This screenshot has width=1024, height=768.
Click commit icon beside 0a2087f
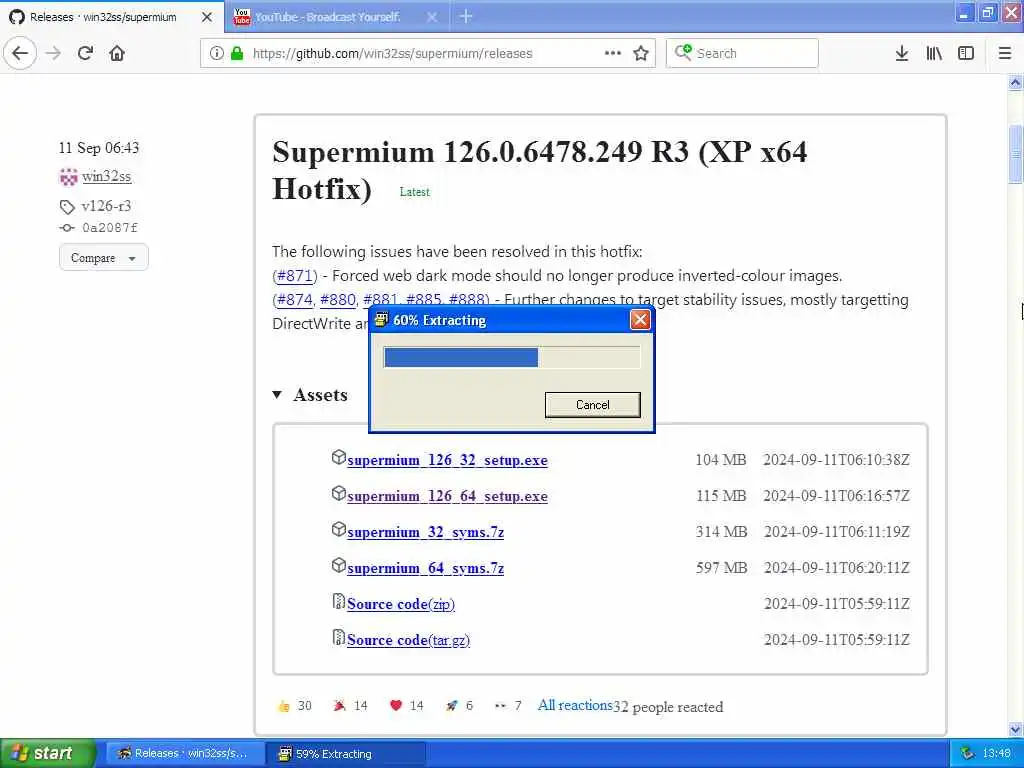point(67,228)
